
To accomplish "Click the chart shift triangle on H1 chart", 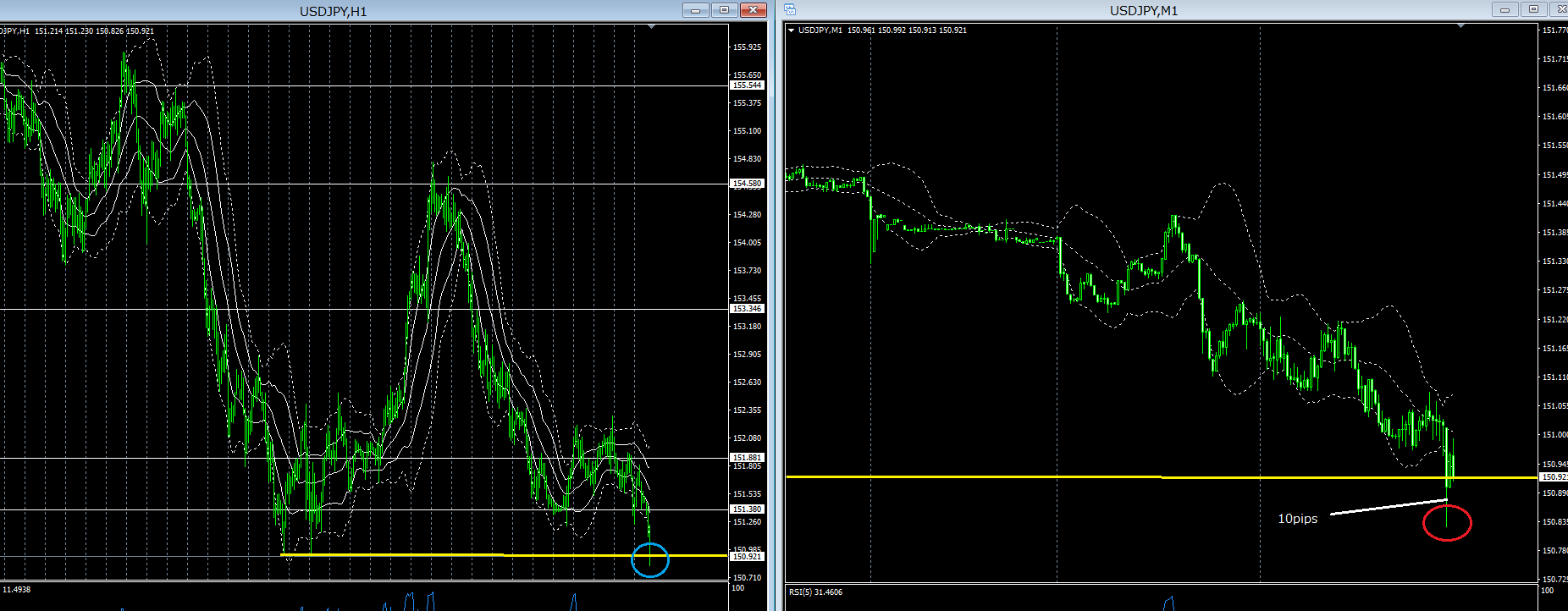I will tap(651, 27).
